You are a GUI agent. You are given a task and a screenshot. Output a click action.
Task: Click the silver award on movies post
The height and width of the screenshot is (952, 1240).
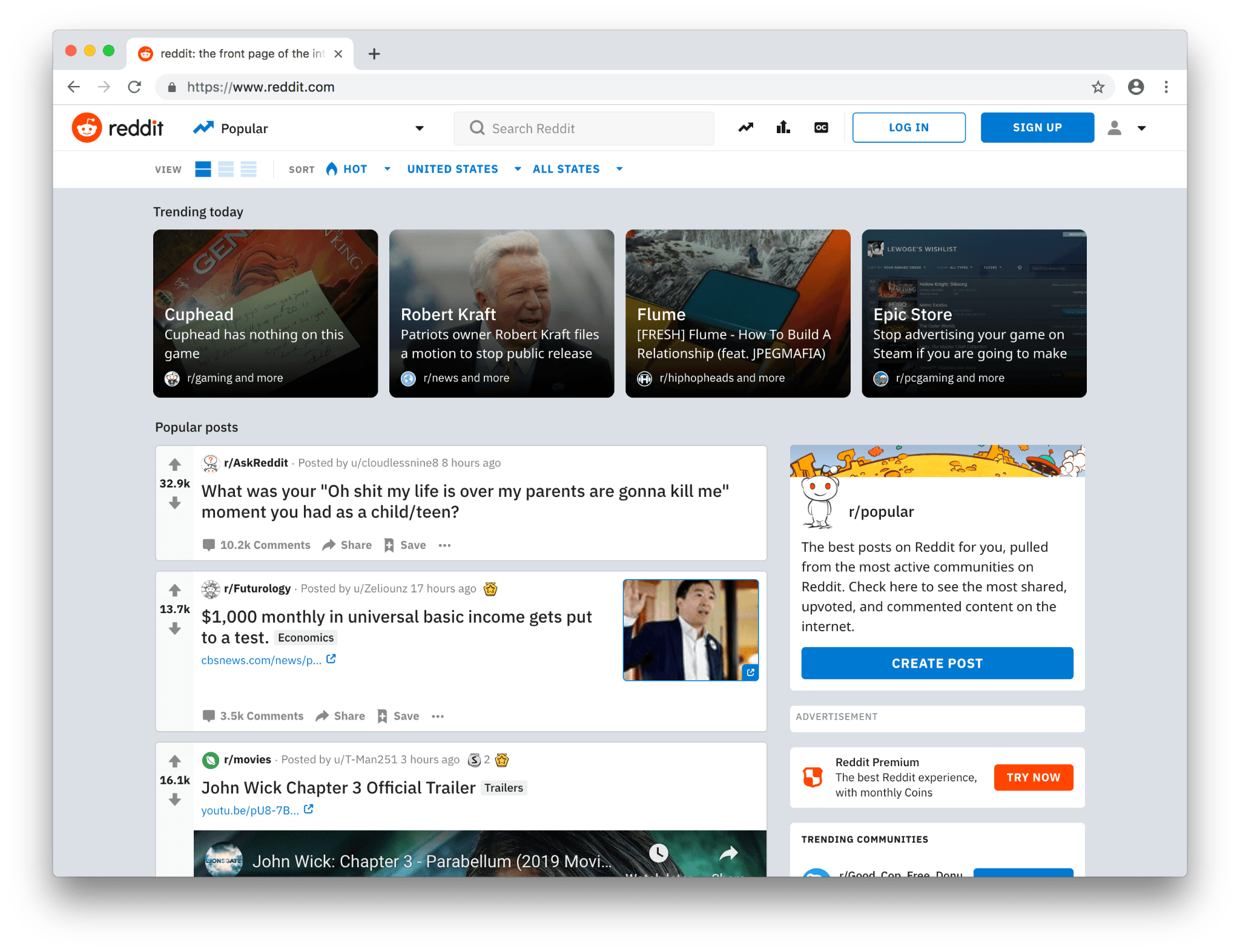475,760
